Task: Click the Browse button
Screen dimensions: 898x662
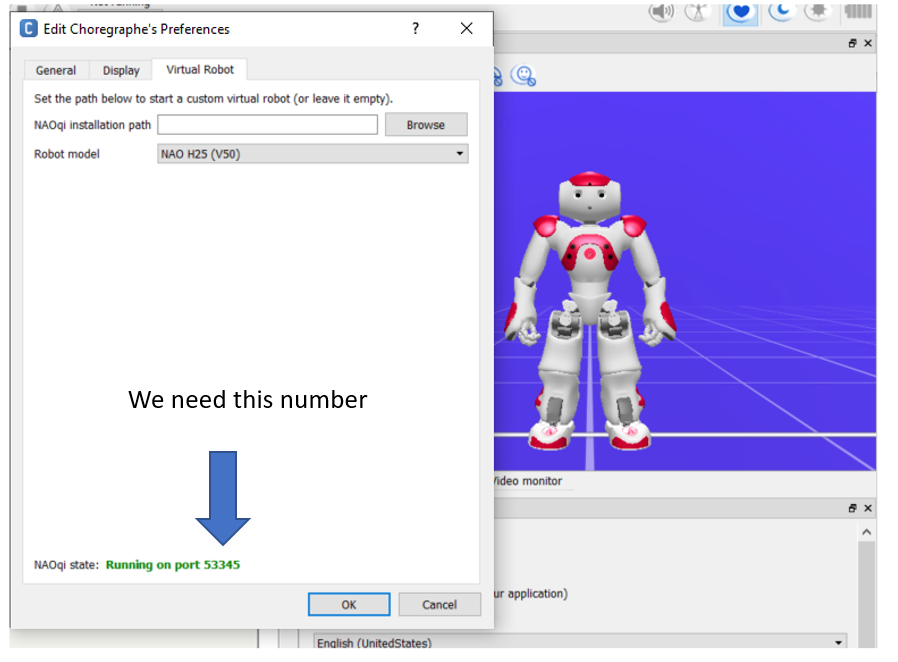Action: coord(426,125)
